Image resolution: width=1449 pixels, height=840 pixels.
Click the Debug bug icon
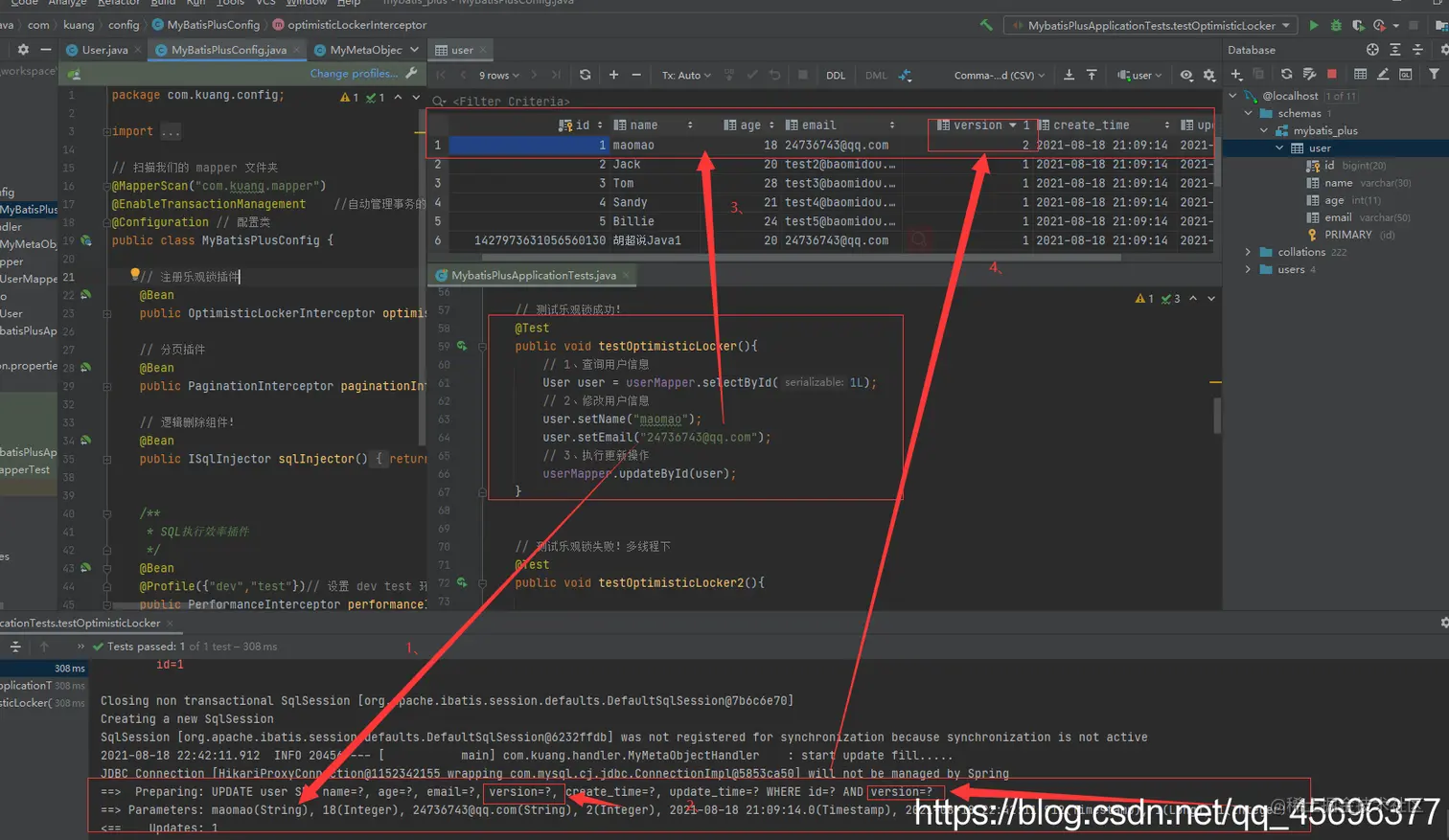(x=1336, y=25)
